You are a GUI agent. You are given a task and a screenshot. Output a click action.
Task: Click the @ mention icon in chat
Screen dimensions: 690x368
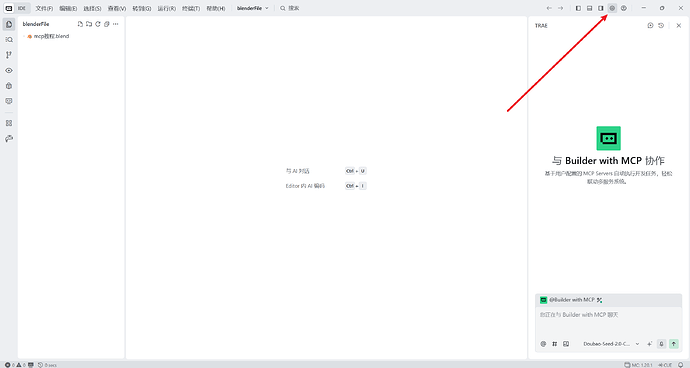[x=543, y=344]
